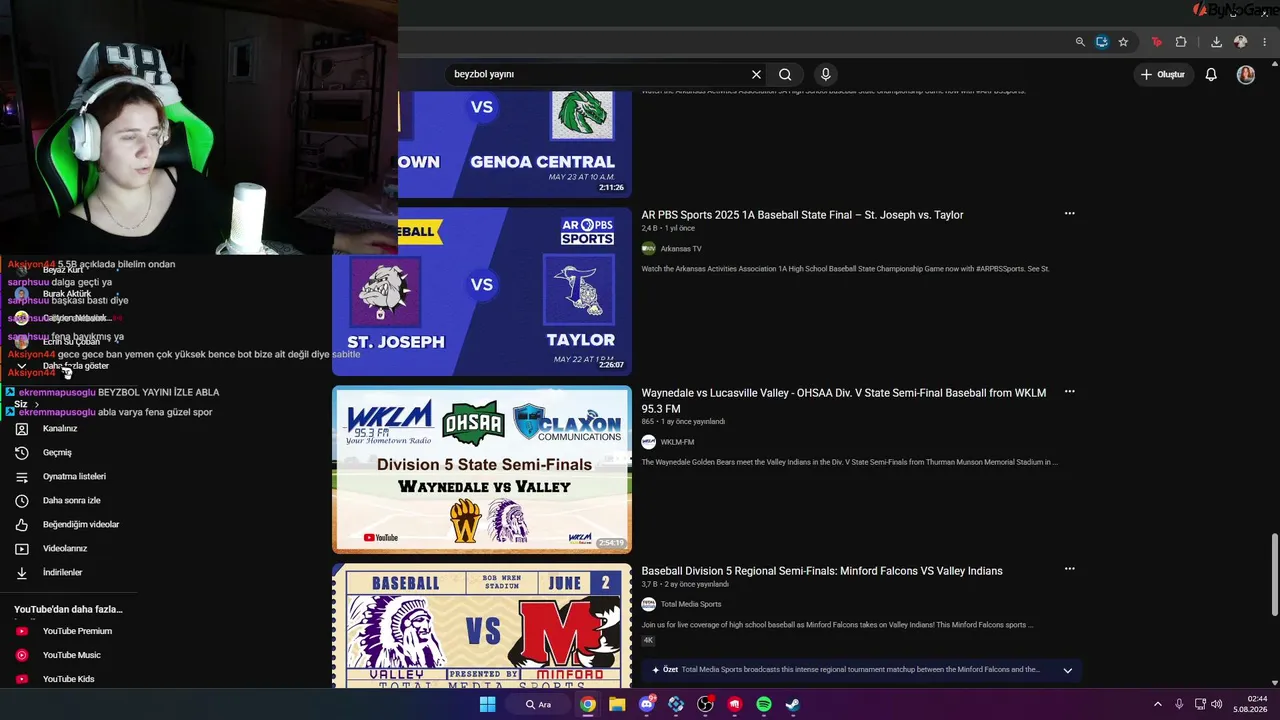Image resolution: width=1280 pixels, height=720 pixels.
Task: Open Minford Falcons VS Valley Indians video title
Action: pyautogui.click(x=822, y=571)
